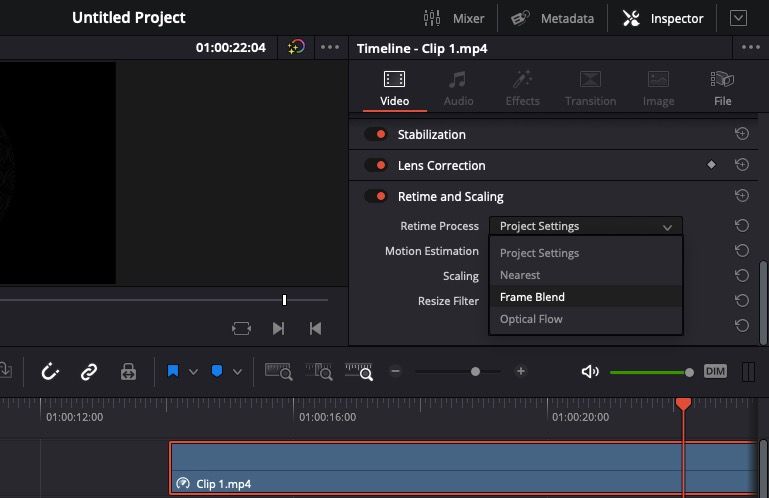Viewport: 769px width, 498px height.
Task: Open the Mixer panel
Action: (454, 18)
